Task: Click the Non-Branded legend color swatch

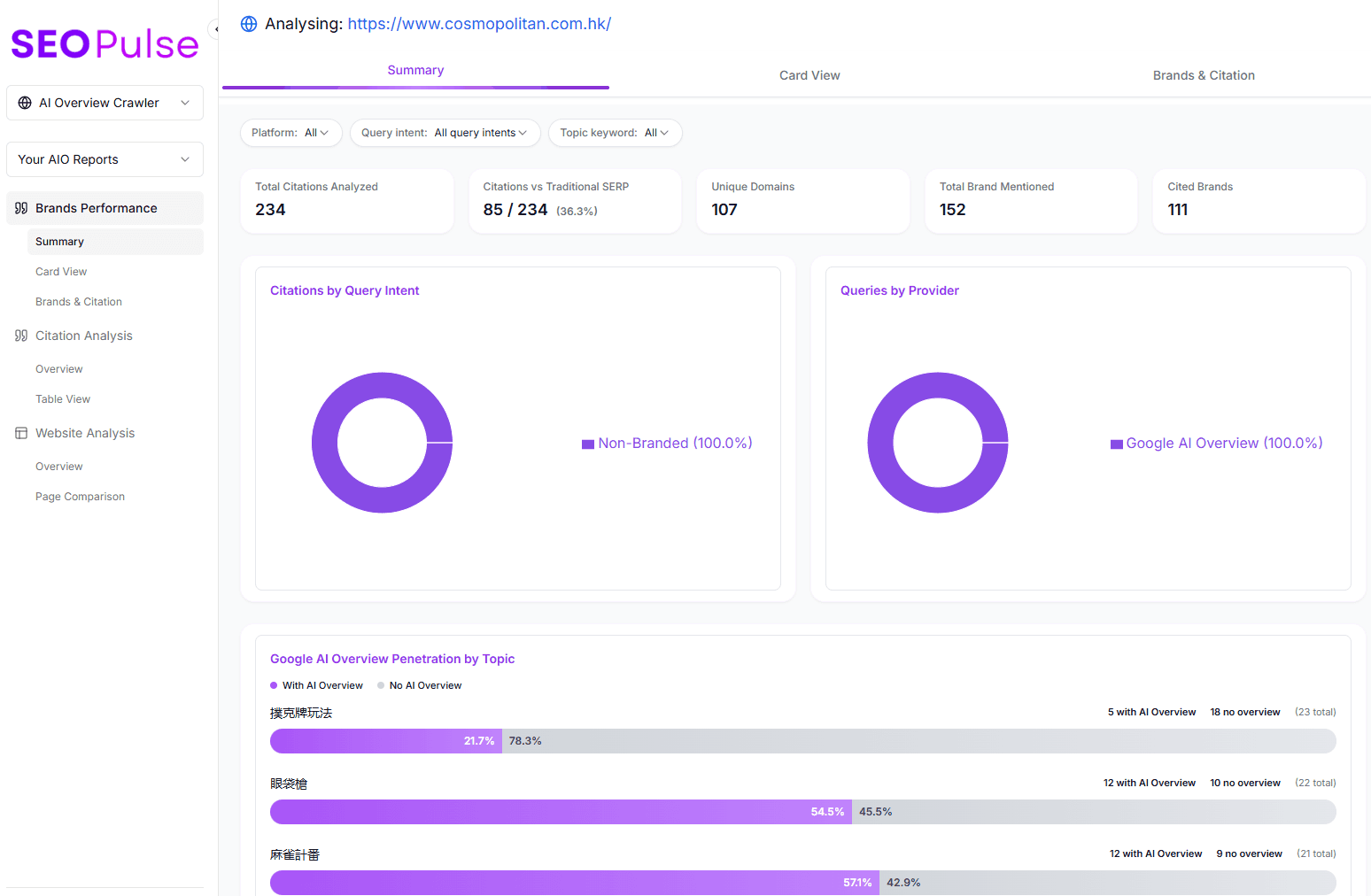Action: [x=588, y=444]
